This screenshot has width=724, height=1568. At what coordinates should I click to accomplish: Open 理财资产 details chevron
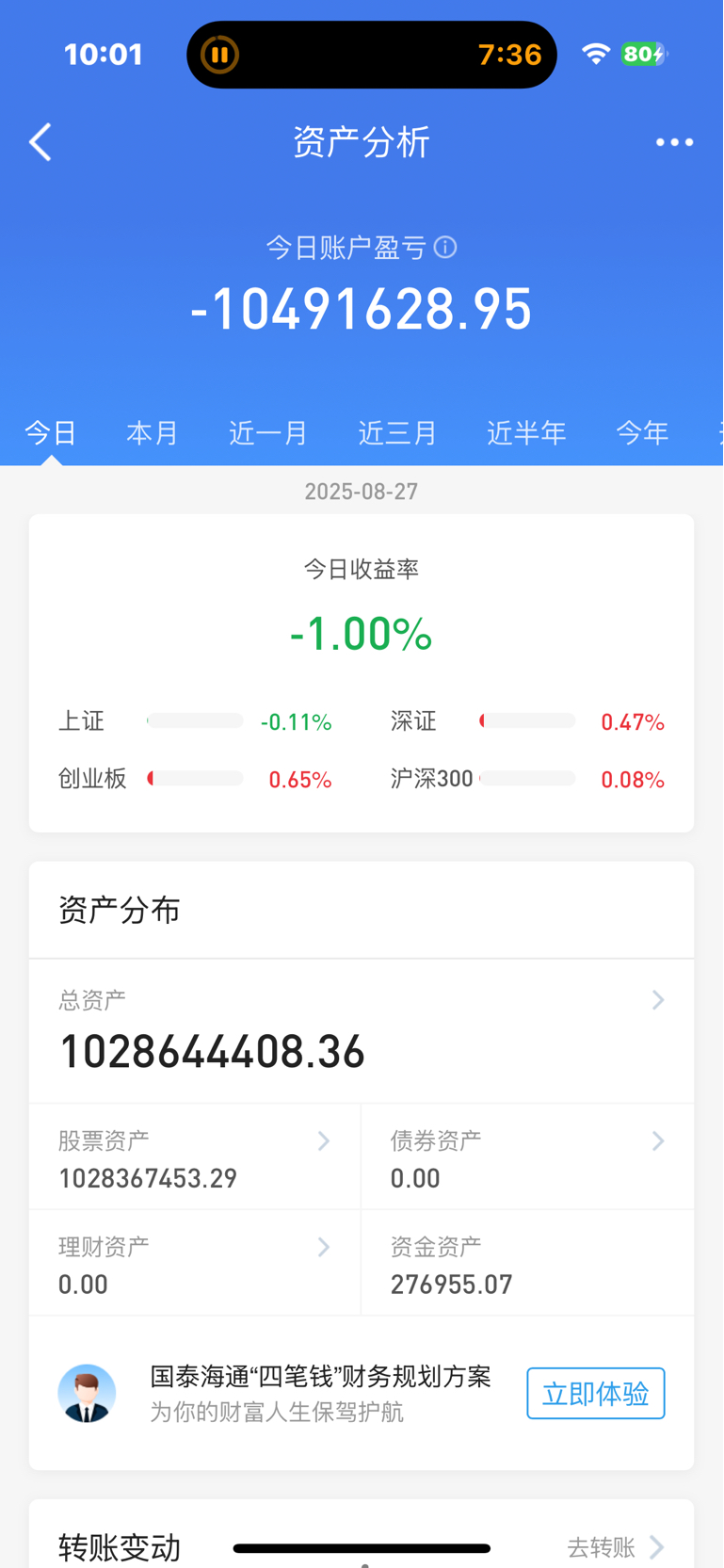(324, 1247)
